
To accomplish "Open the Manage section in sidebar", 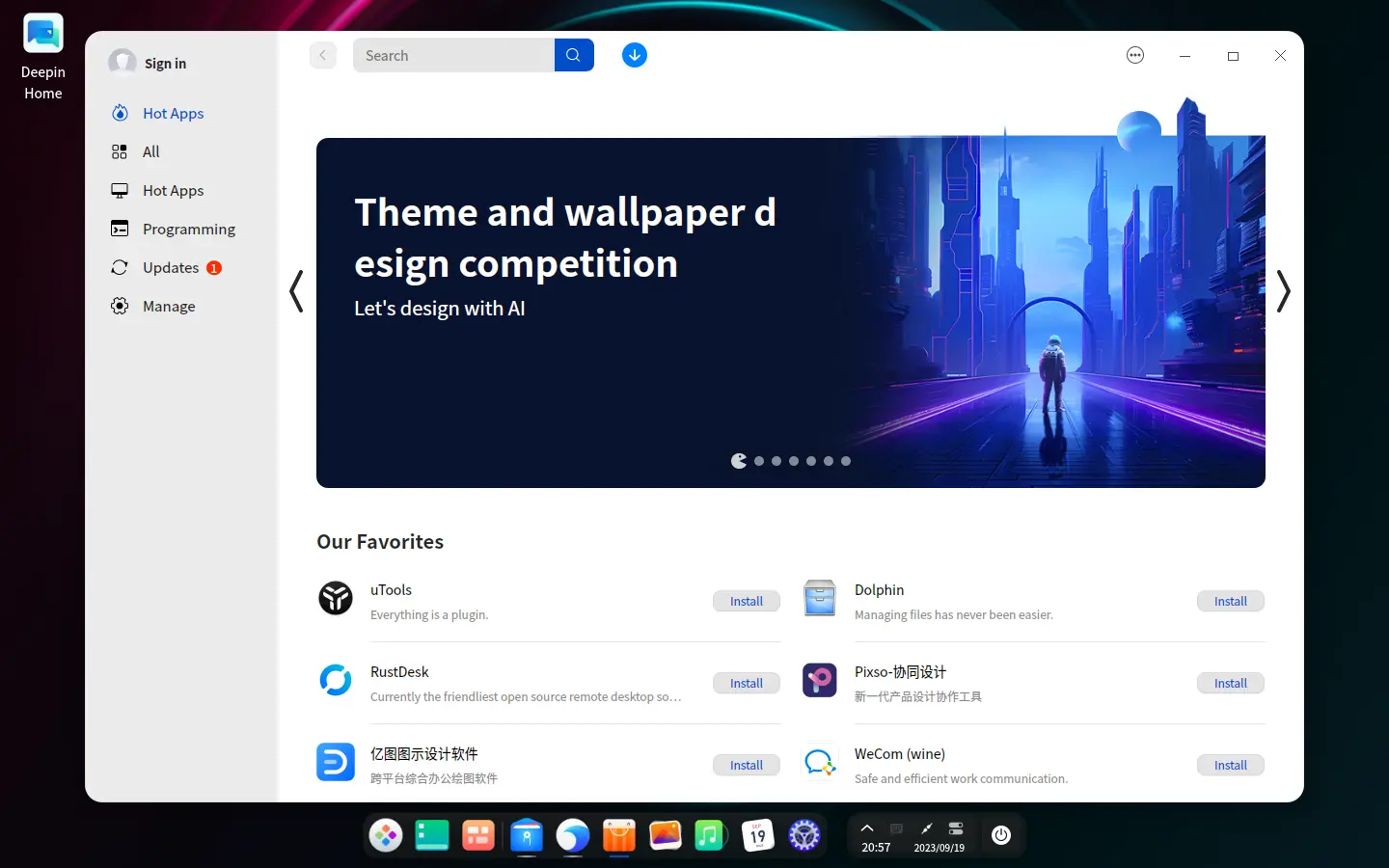I will pos(169,306).
